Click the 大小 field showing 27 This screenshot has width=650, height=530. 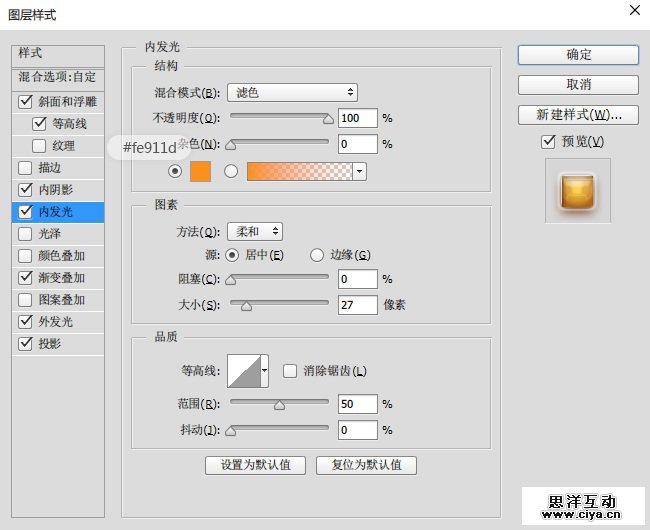pyautogui.click(x=358, y=305)
